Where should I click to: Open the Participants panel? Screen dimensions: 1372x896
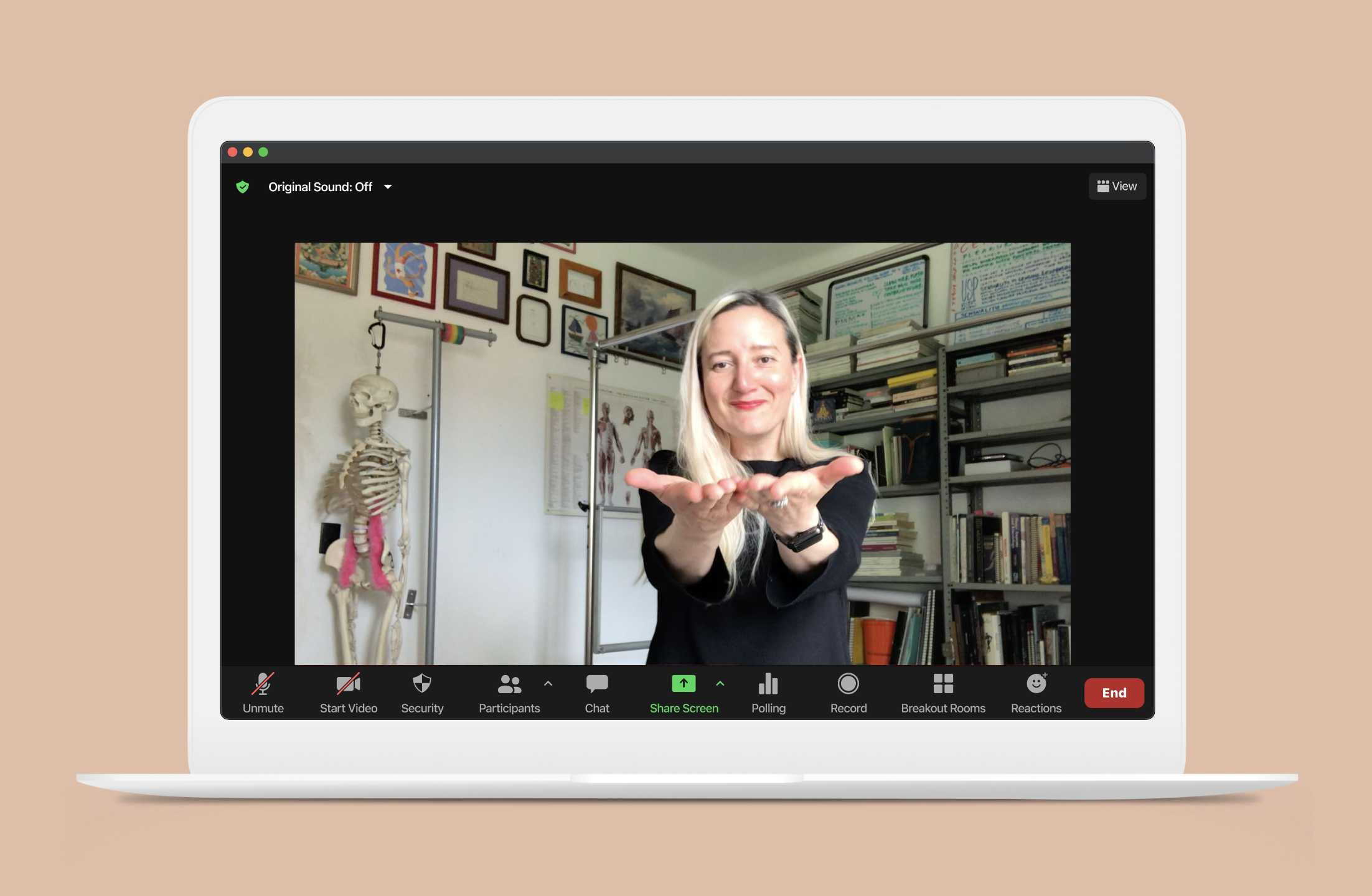(509, 692)
